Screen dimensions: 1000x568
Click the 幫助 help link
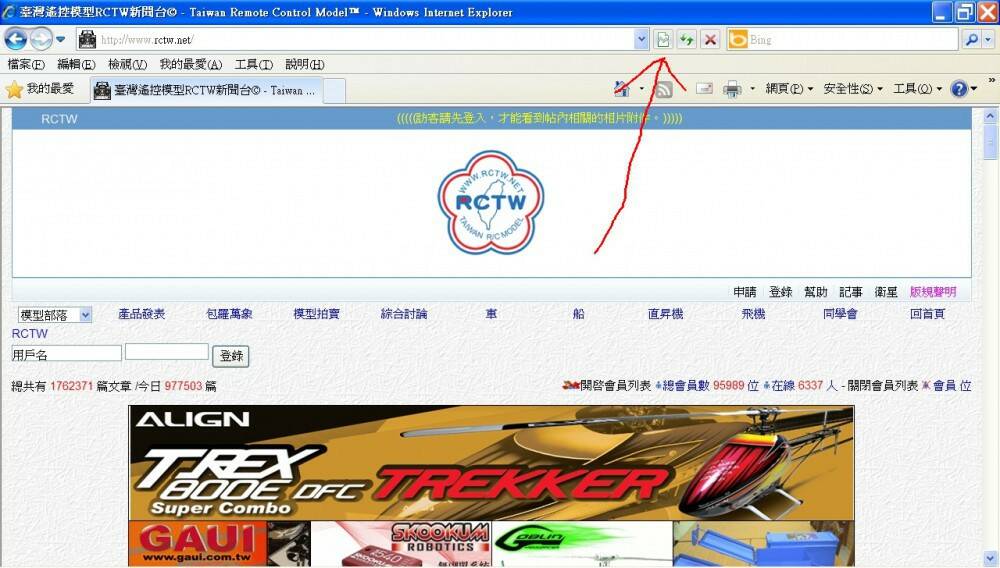(x=815, y=292)
